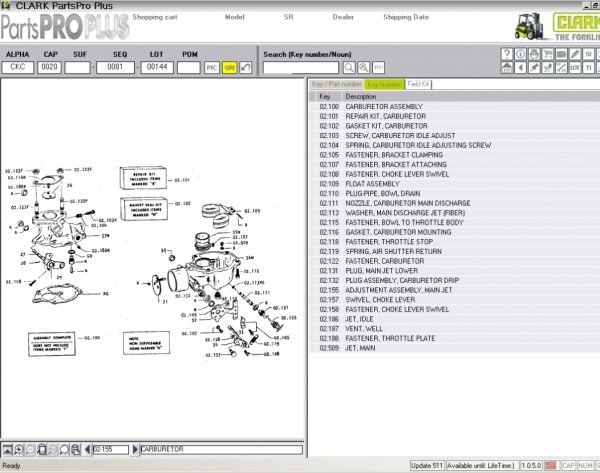Viewport: 600px width, 473px height.
Task: Go to previous key with left arrow
Action: [x=88, y=449]
